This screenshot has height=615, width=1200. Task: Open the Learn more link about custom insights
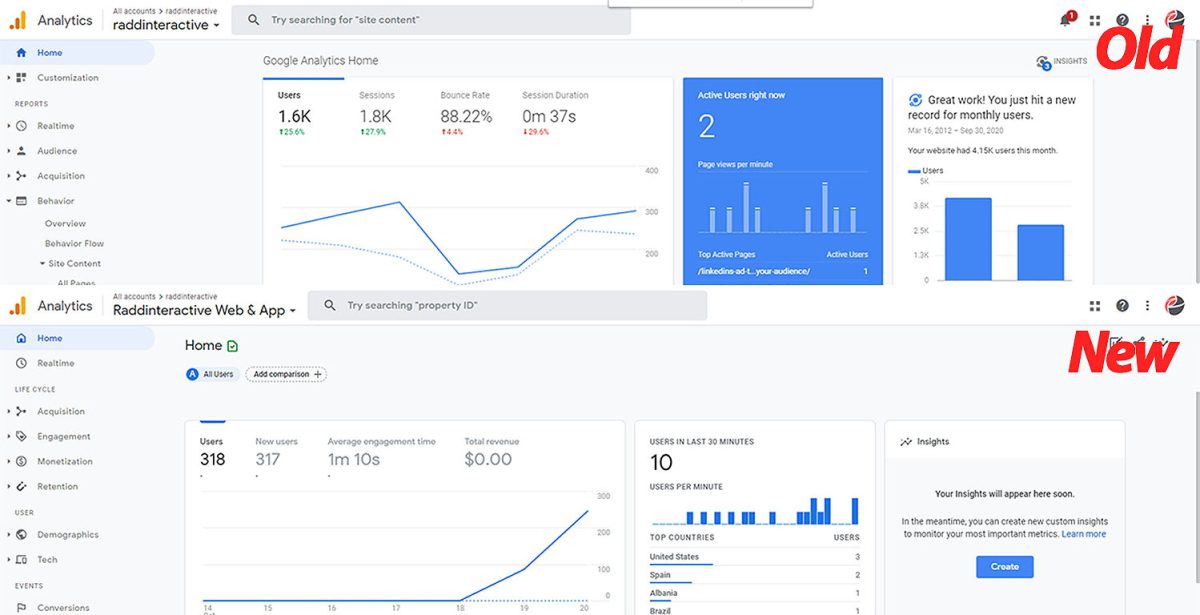[x=1084, y=533]
